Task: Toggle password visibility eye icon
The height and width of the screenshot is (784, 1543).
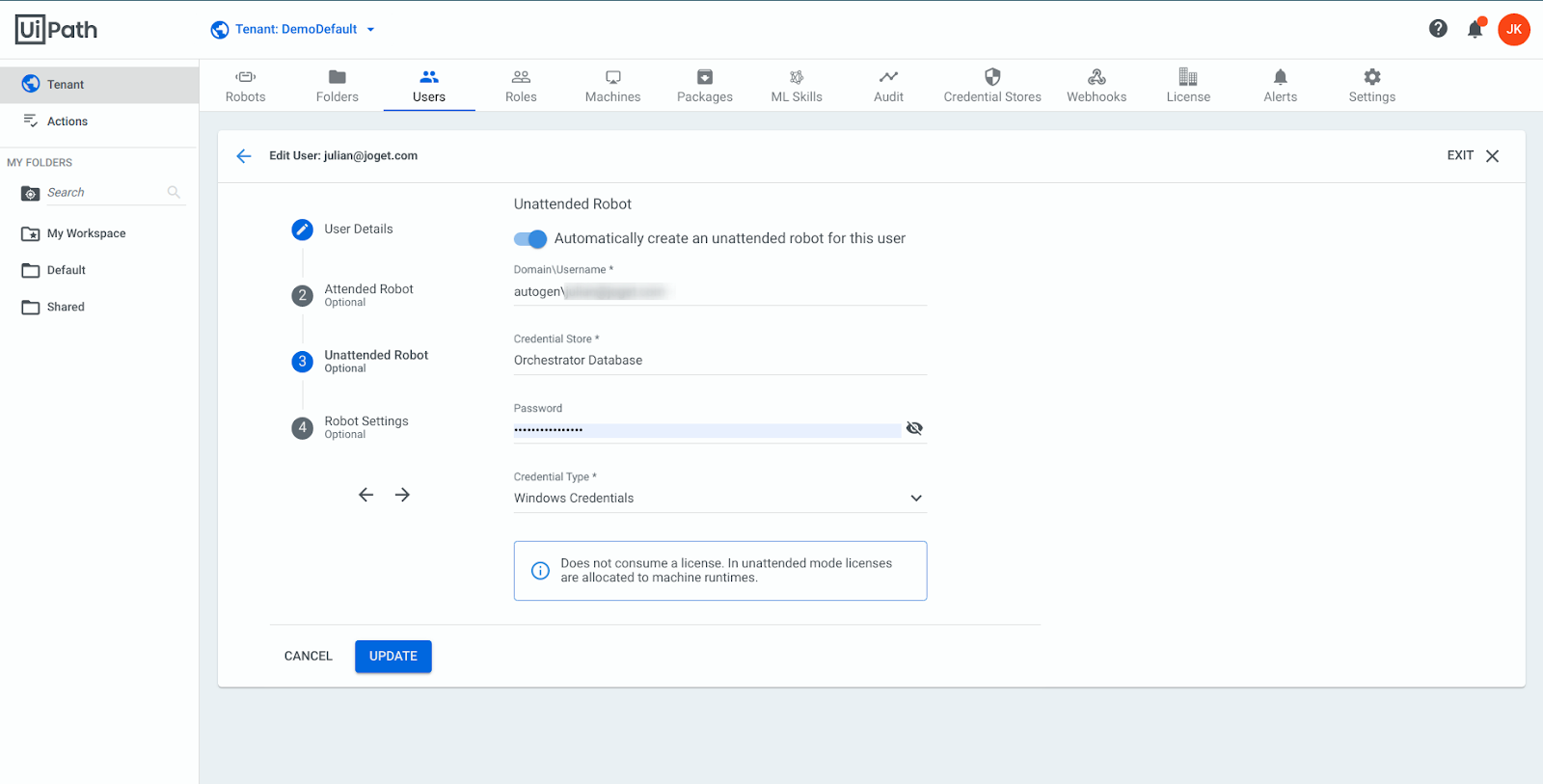Action: tap(914, 428)
